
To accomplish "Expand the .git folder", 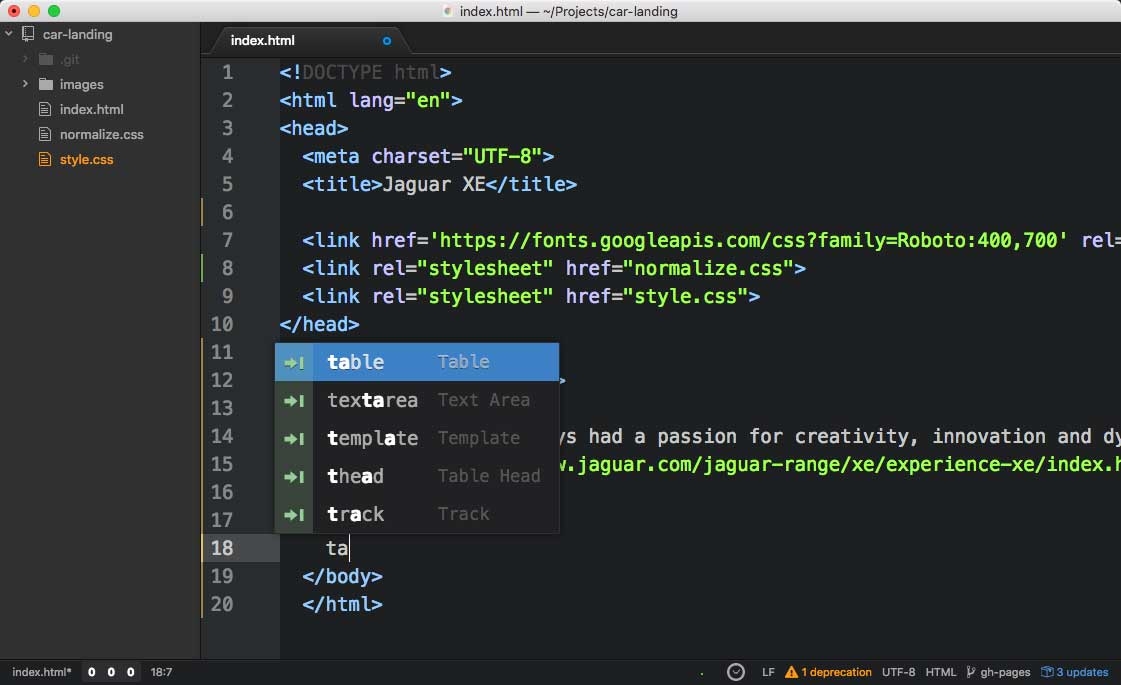I will pyautogui.click(x=25, y=59).
